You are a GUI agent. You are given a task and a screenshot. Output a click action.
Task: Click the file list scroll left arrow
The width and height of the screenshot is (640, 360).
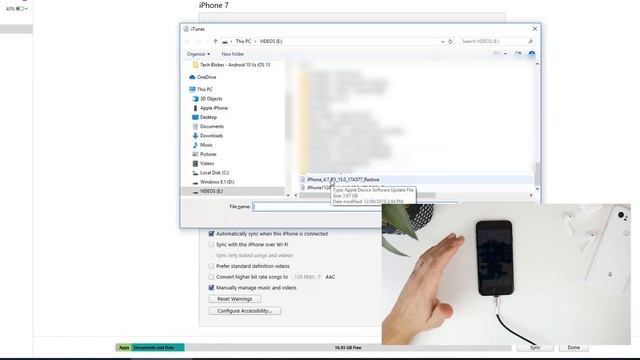[x=296, y=196]
